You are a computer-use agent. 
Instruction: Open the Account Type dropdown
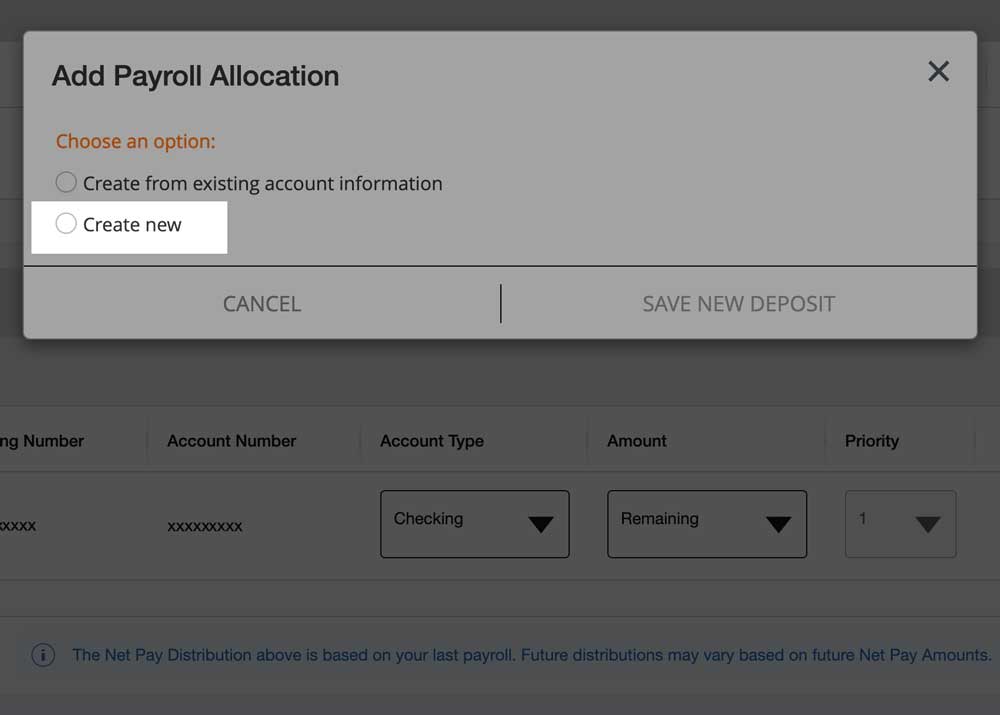(x=474, y=524)
